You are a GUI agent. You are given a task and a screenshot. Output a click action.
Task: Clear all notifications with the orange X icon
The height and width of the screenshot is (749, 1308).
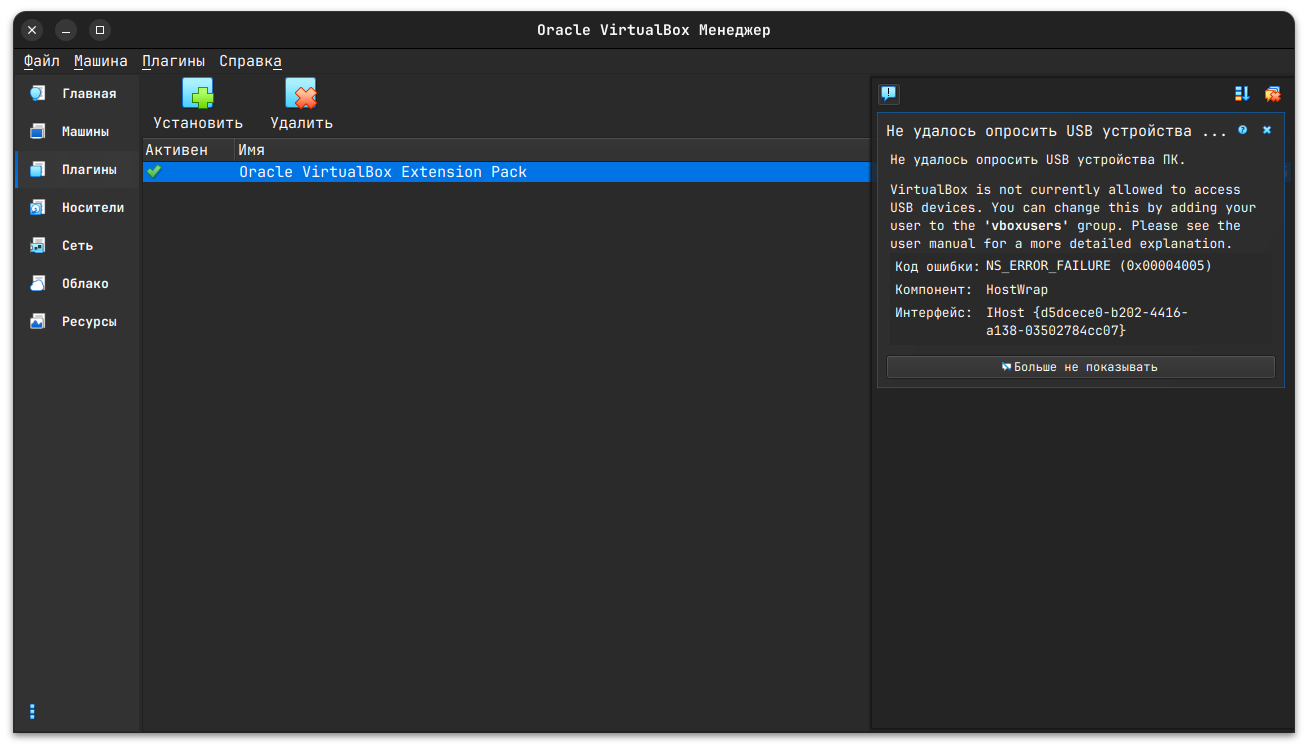pyautogui.click(x=1272, y=94)
